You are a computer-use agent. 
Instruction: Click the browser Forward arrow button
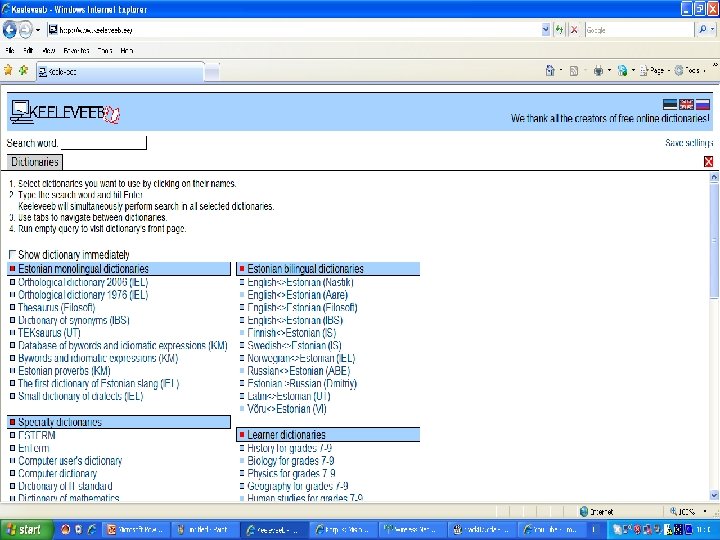coord(26,30)
